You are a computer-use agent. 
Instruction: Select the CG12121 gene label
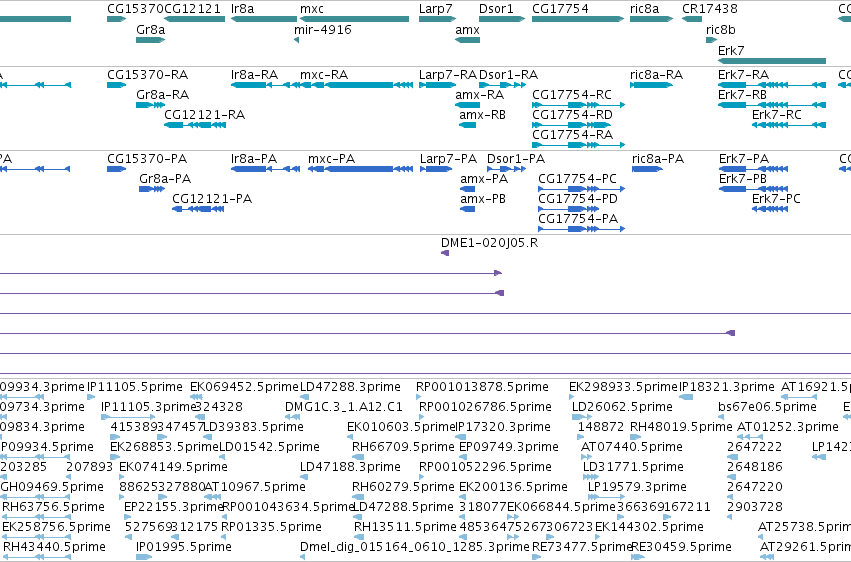coord(193,9)
